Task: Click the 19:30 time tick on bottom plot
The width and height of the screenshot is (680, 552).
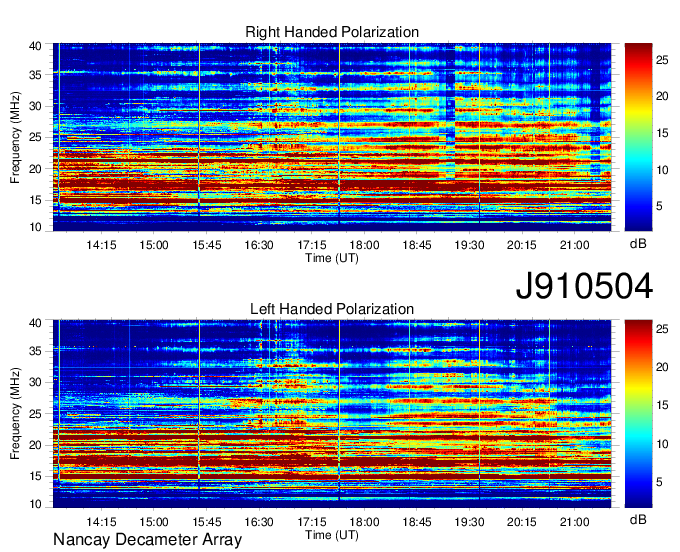Action: point(469,521)
